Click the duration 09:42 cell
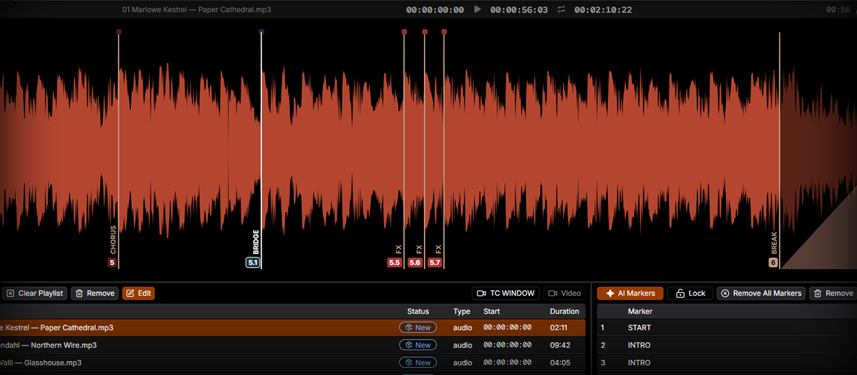 559,345
